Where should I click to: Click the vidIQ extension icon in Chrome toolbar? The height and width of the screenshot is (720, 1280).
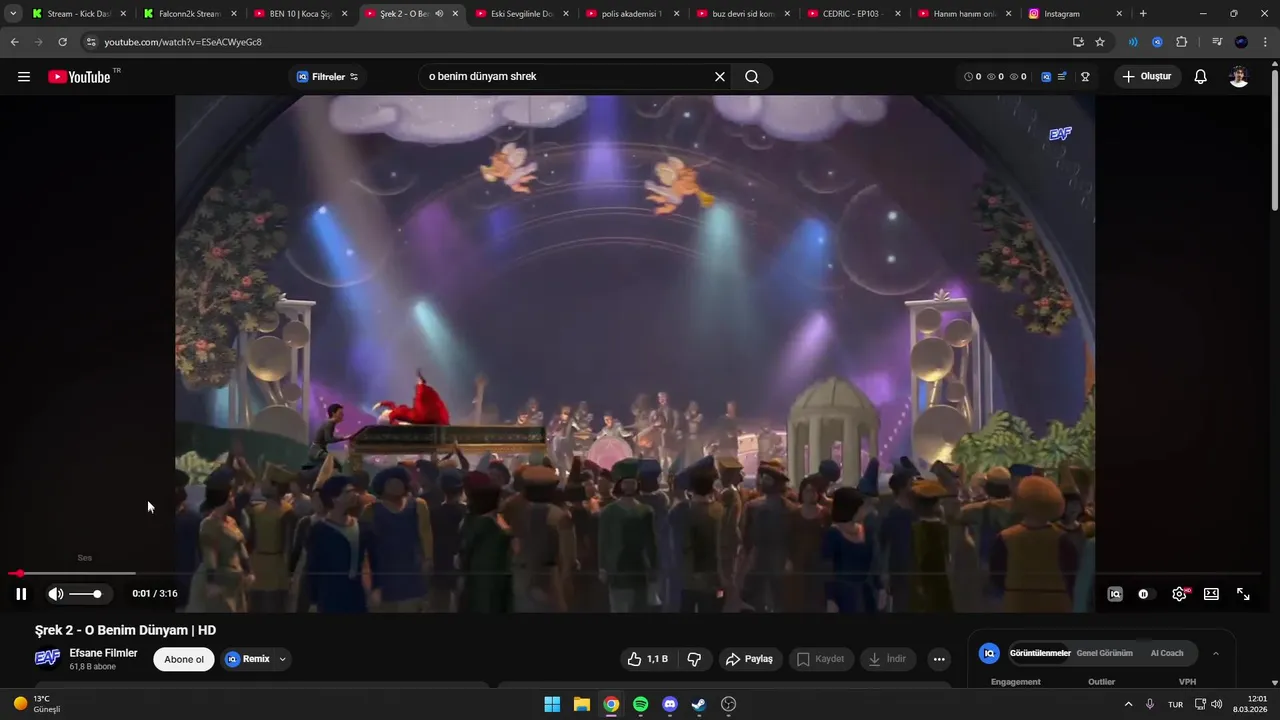click(1157, 42)
